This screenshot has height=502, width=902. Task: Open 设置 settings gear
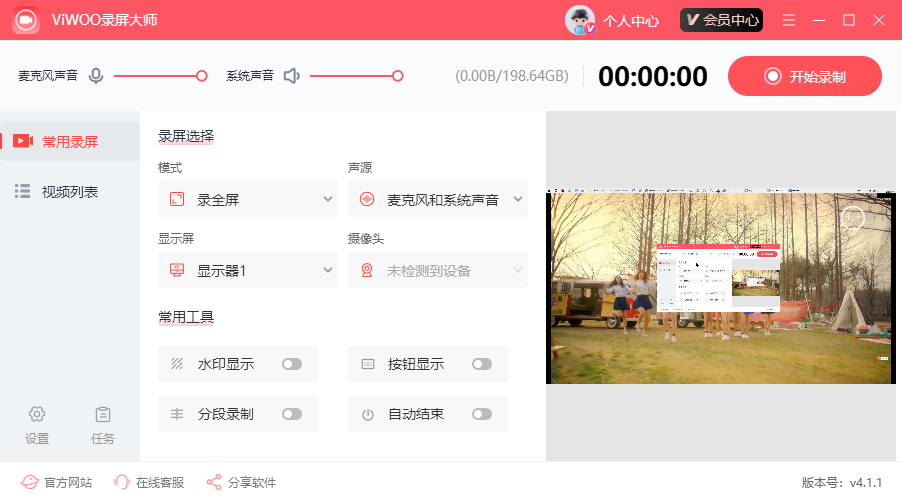(x=37, y=425)
